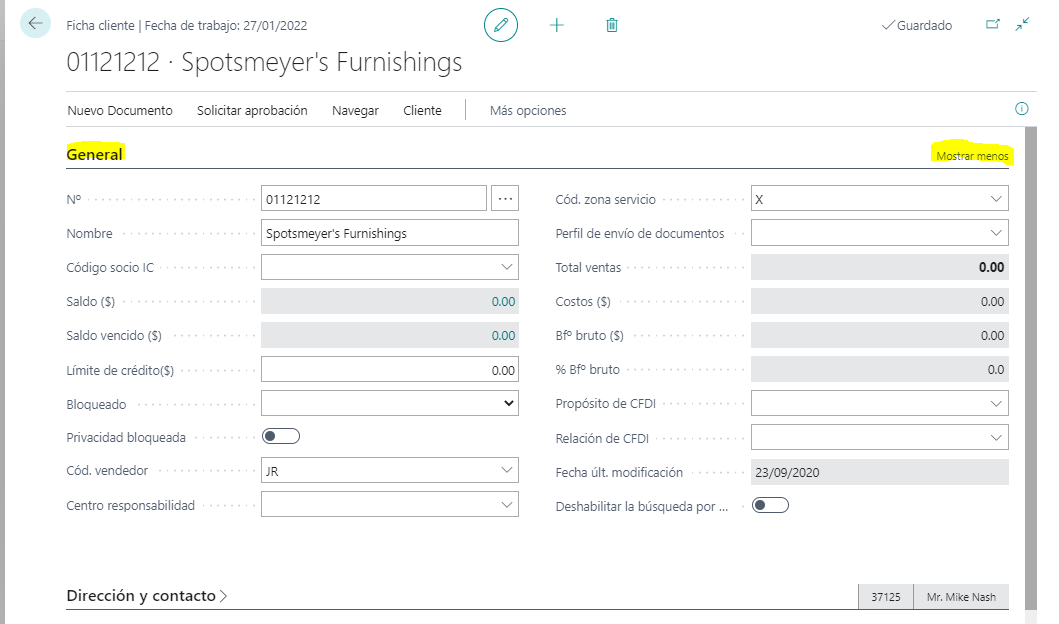Show the info FactBox icon
The height and width of the screenshot is (624, 1059).
click(1022, 109)
